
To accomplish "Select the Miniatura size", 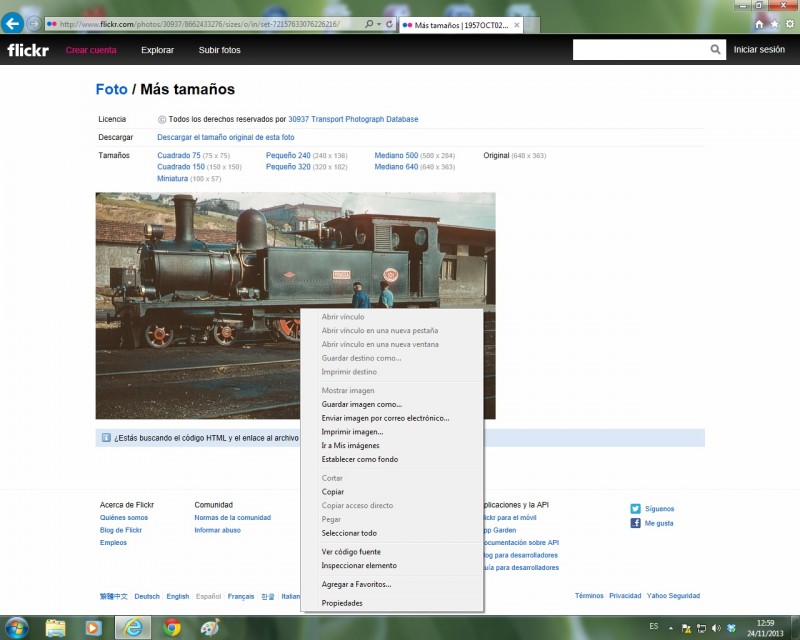I will [x=172, y=179].
